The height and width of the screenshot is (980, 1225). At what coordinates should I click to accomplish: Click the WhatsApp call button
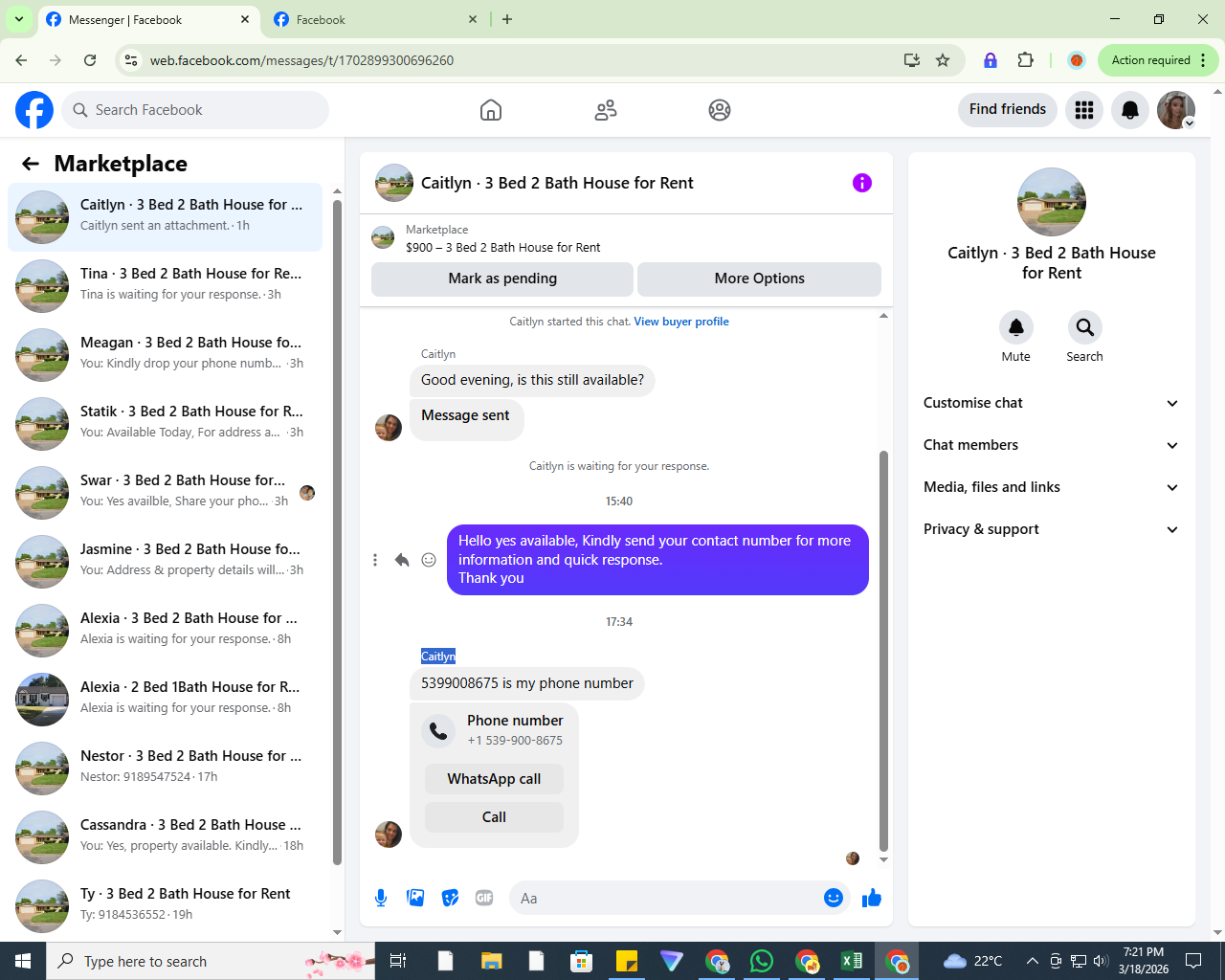[x=494, y=779]
